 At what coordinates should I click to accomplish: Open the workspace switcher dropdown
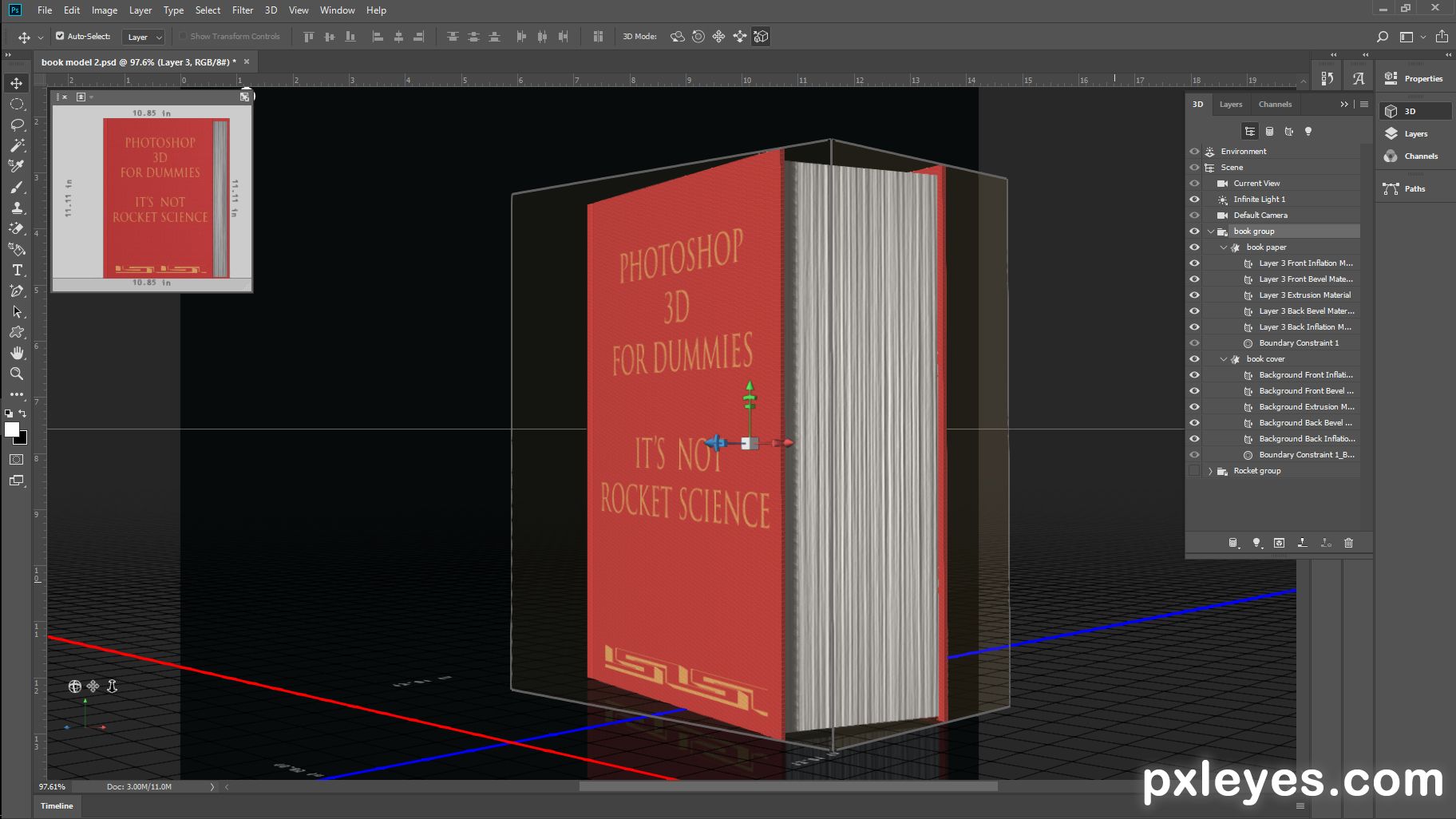pos(1410,37)
